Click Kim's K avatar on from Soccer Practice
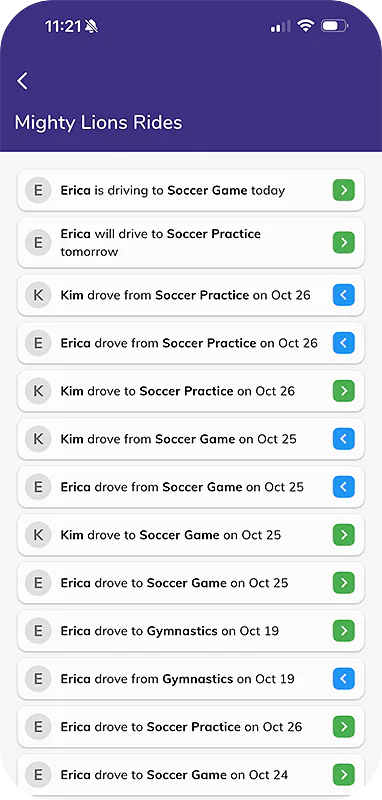 (38, 295)
